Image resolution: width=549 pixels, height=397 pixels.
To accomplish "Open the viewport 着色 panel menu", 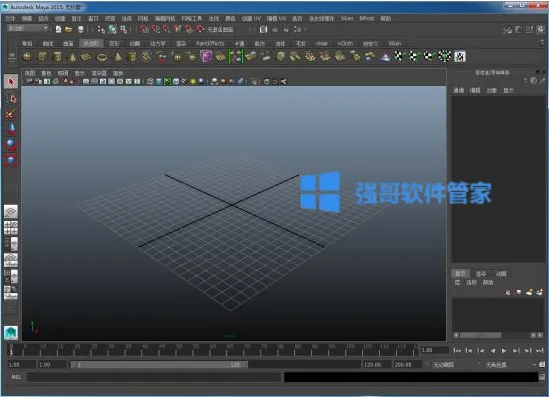I will 46,73.
